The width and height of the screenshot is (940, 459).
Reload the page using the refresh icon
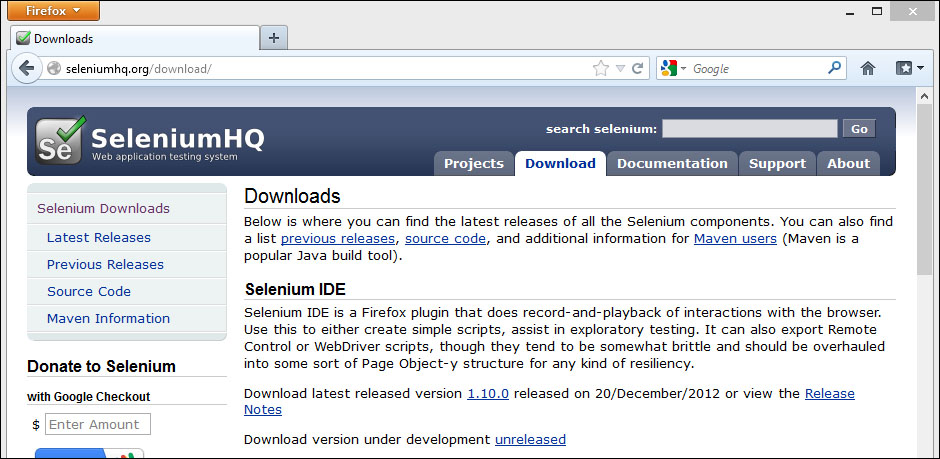point(638,69)
